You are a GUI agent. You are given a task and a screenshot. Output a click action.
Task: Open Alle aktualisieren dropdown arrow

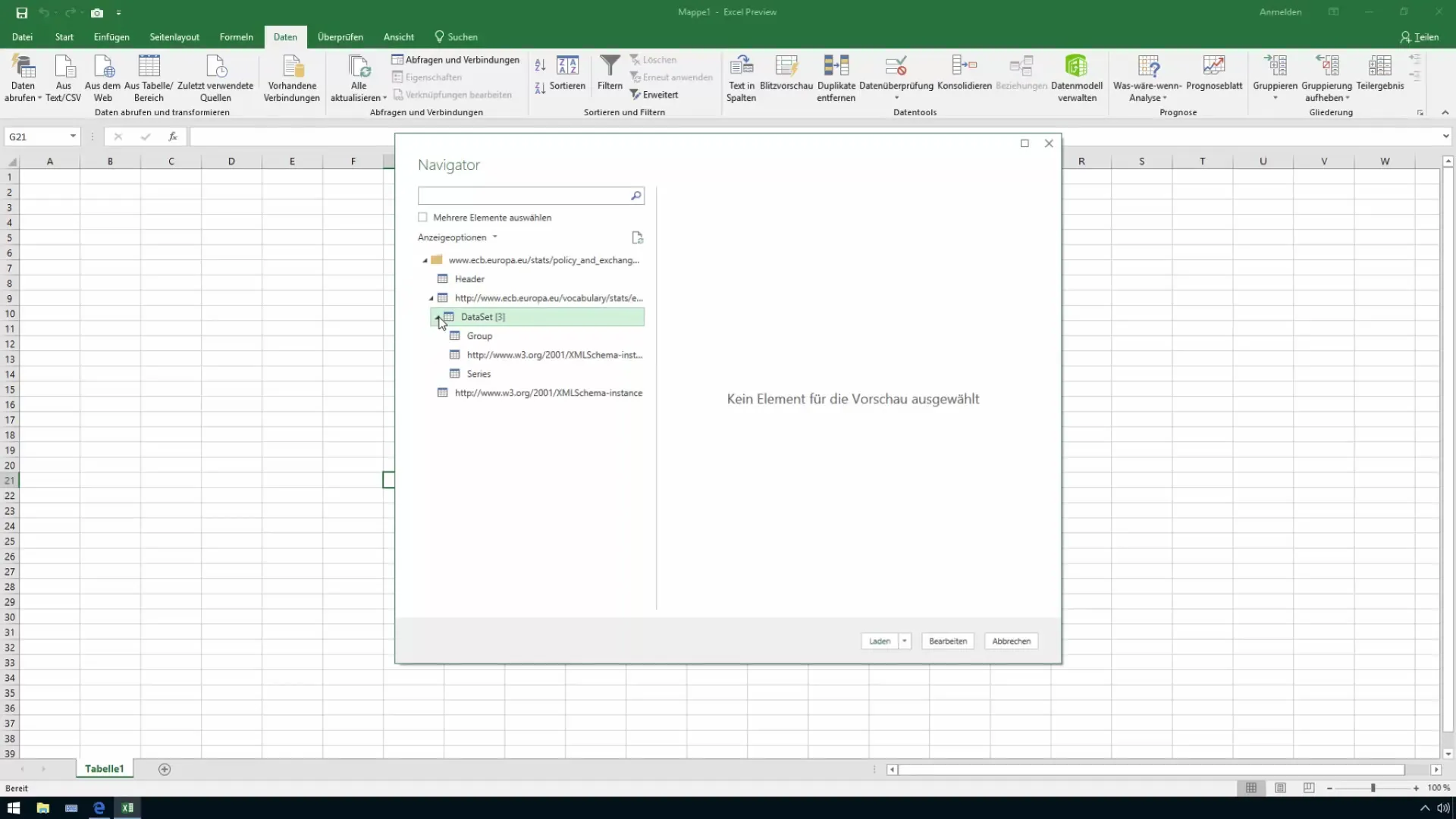384,98
